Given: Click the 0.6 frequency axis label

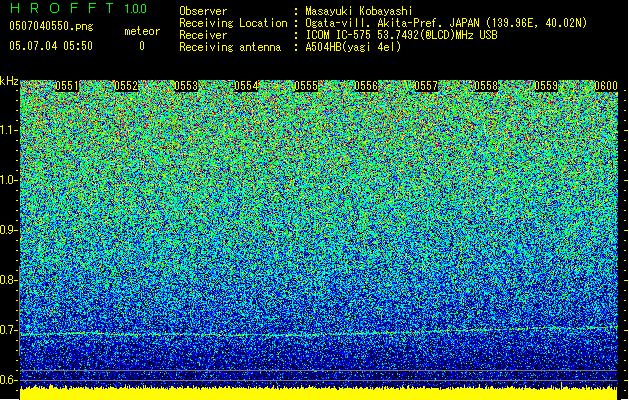Looking at the screenshot, I should point(9,380).
